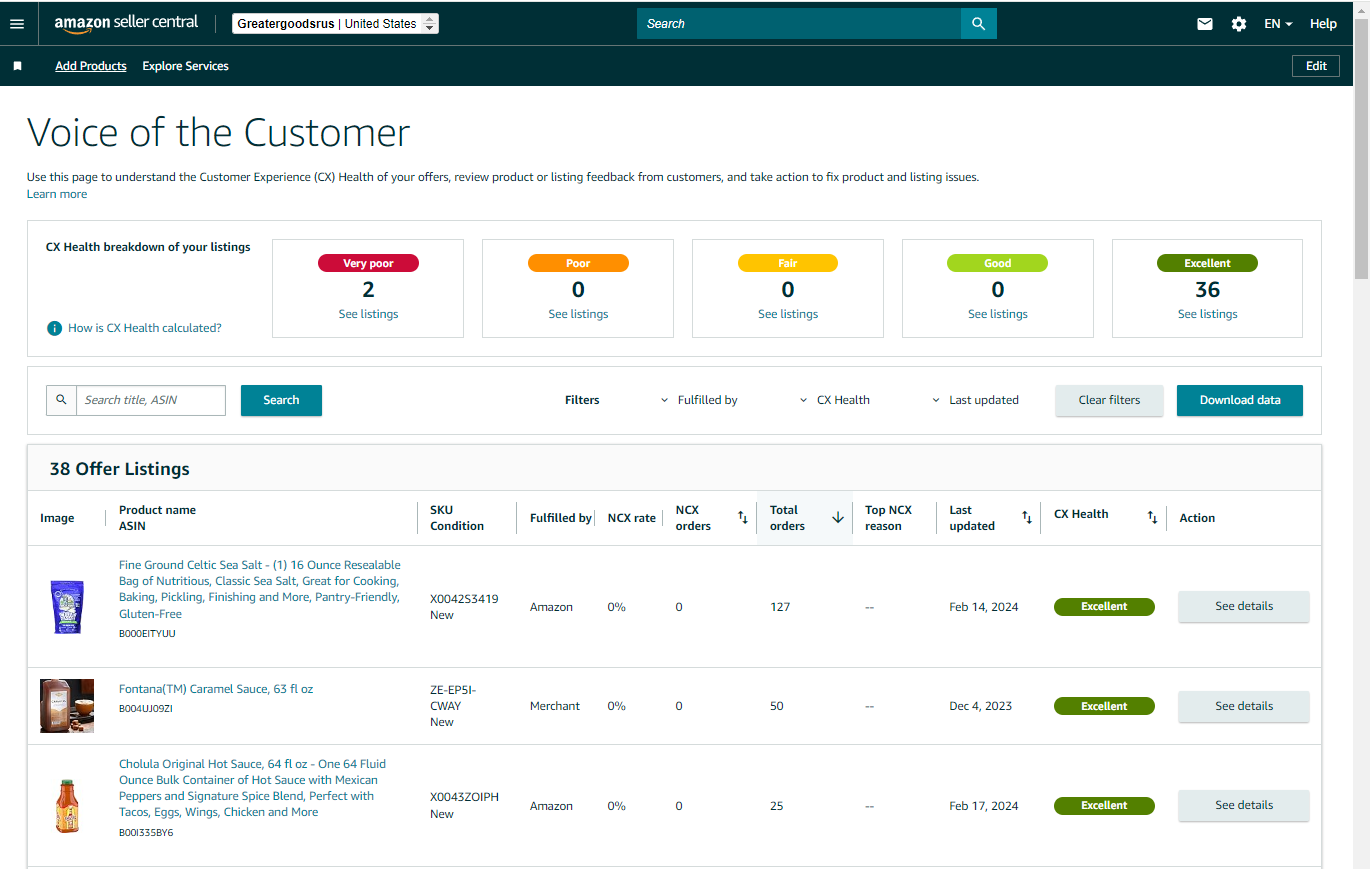The width and height of the screenshot is (1370, 869).
Task: See details for Fontana Caramel Sauce listing
Action: click(x=1244, y=706)
